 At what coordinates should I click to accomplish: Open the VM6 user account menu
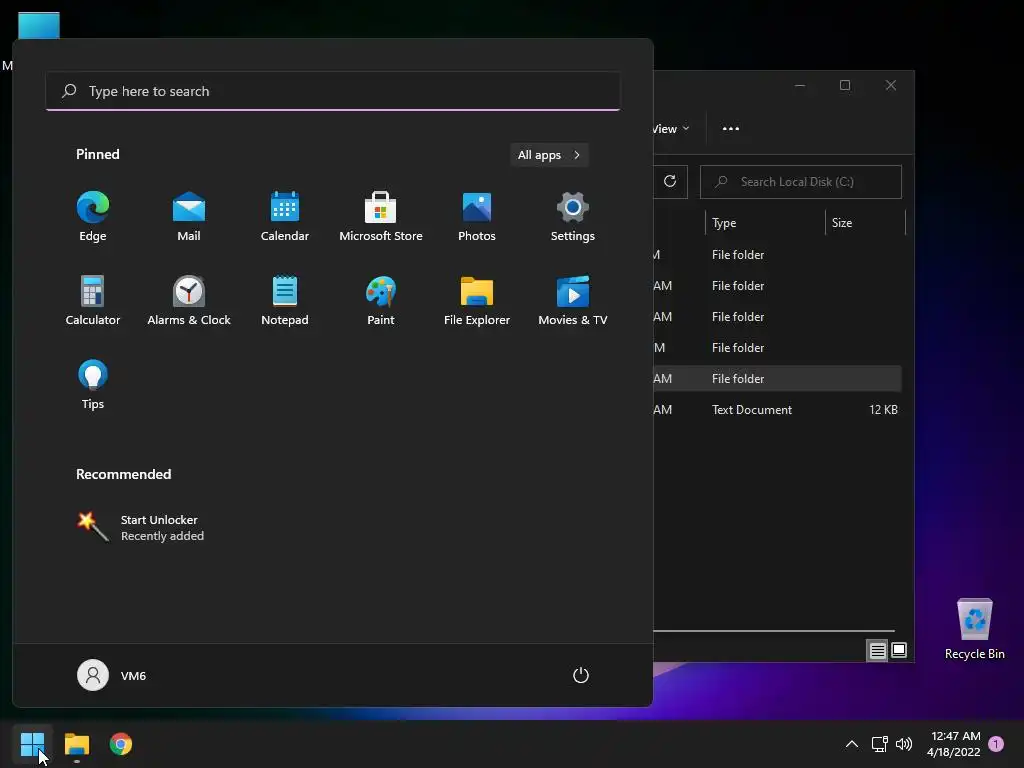point(112,675)
